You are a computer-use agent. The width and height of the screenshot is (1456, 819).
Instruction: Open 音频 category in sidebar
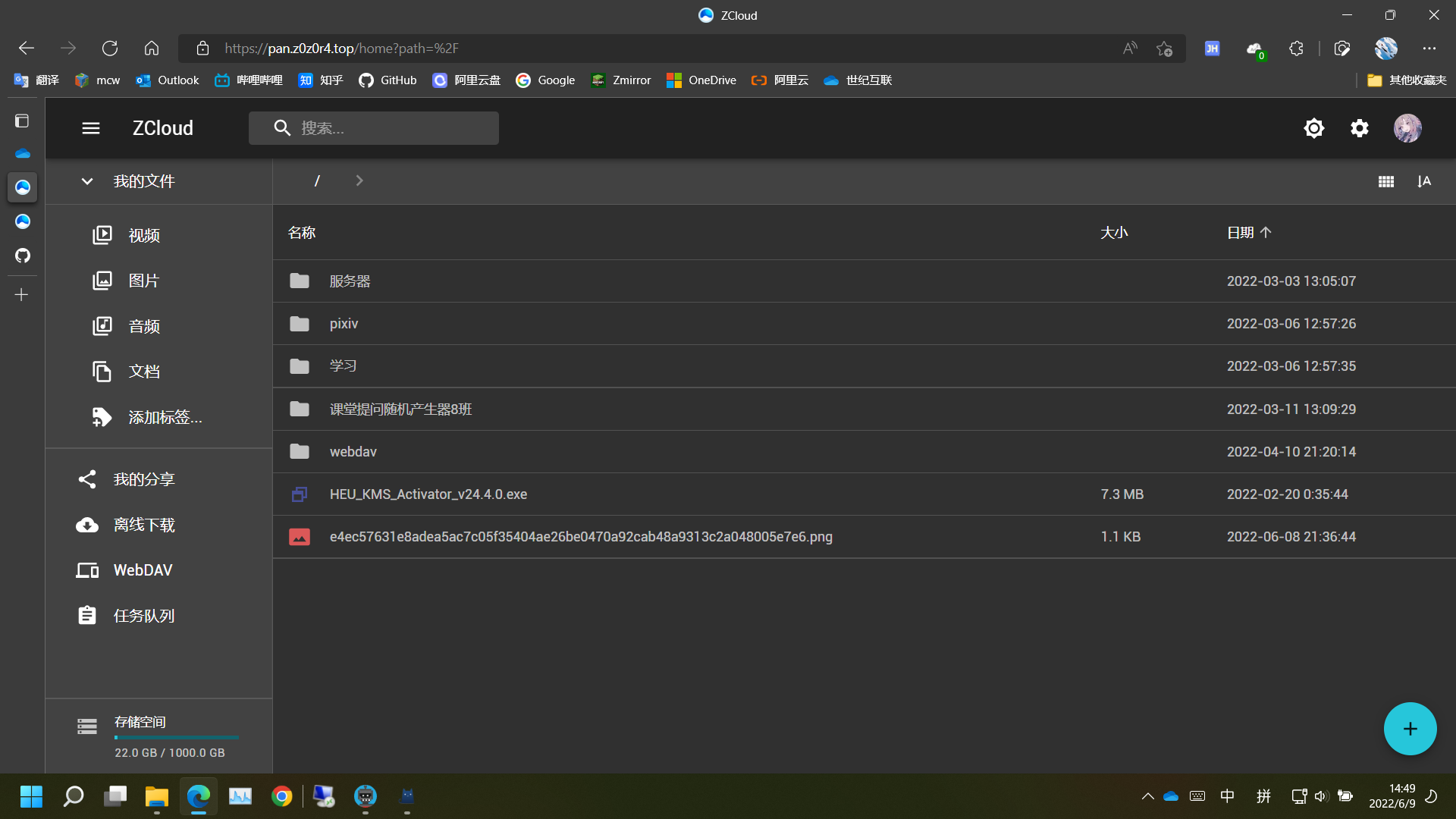coord(143,327)
